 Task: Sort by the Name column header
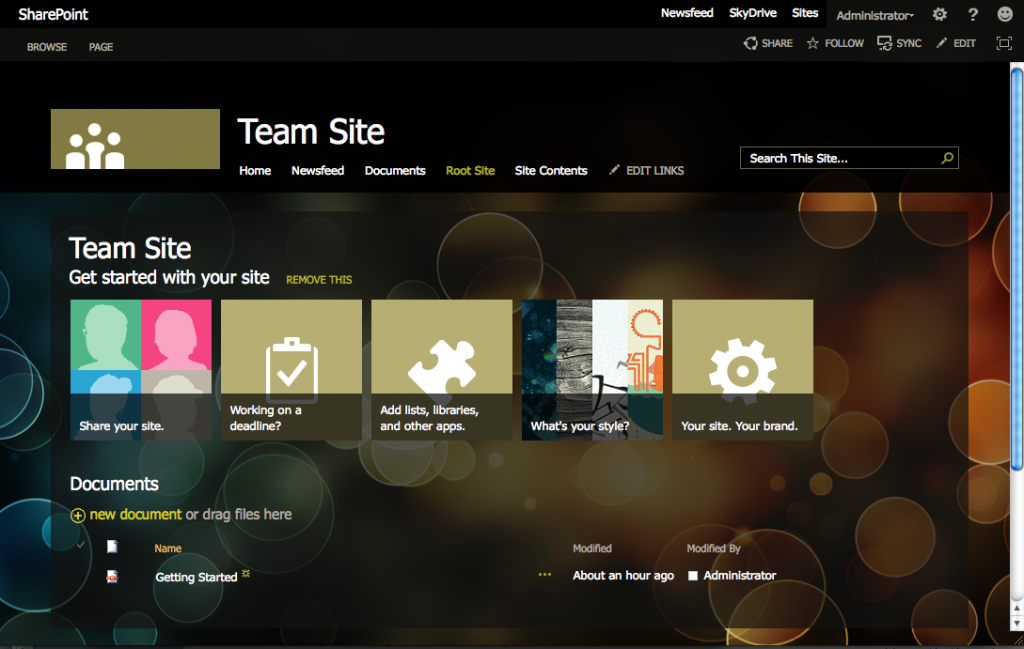pyautogui.click(x=168, y=548)
